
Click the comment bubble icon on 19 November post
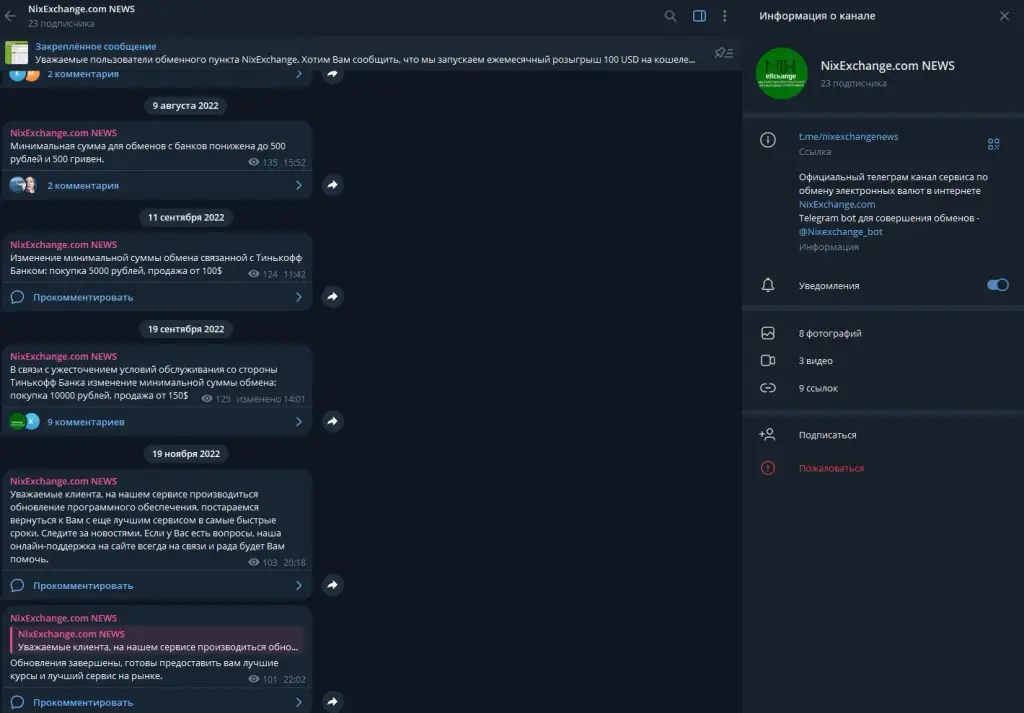tap(18, 586)
